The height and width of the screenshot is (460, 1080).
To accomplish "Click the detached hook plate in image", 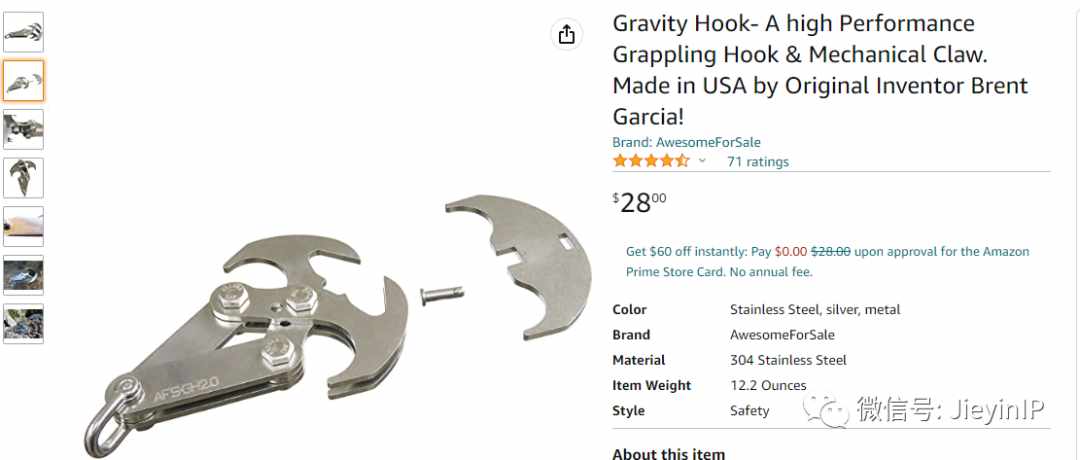I will coord(517,266).
